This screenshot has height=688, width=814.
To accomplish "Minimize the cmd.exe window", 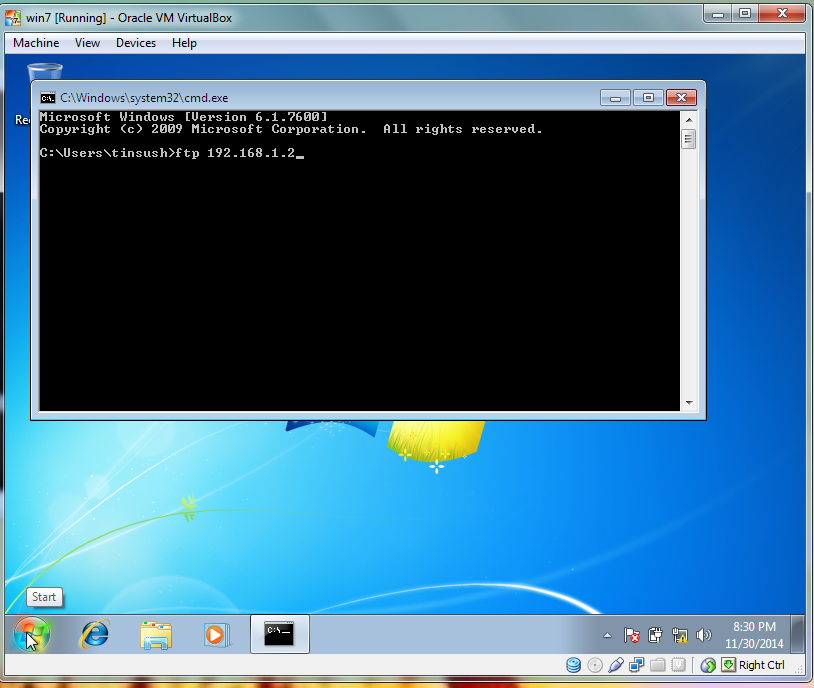I will 615,98.
